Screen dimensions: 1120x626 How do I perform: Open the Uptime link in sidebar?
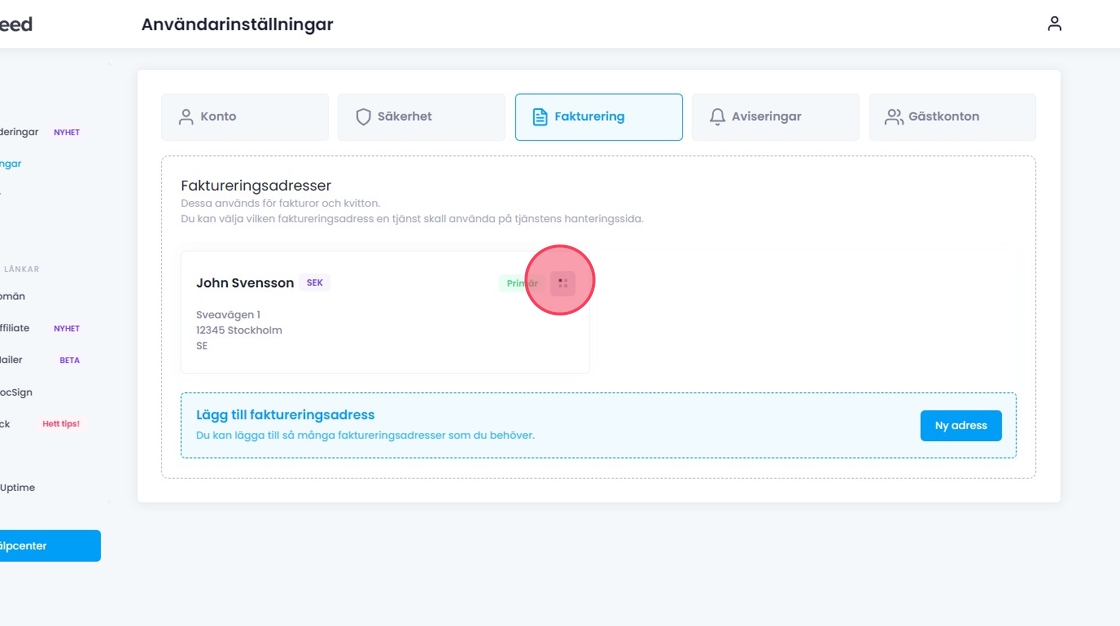click(17, 488)
